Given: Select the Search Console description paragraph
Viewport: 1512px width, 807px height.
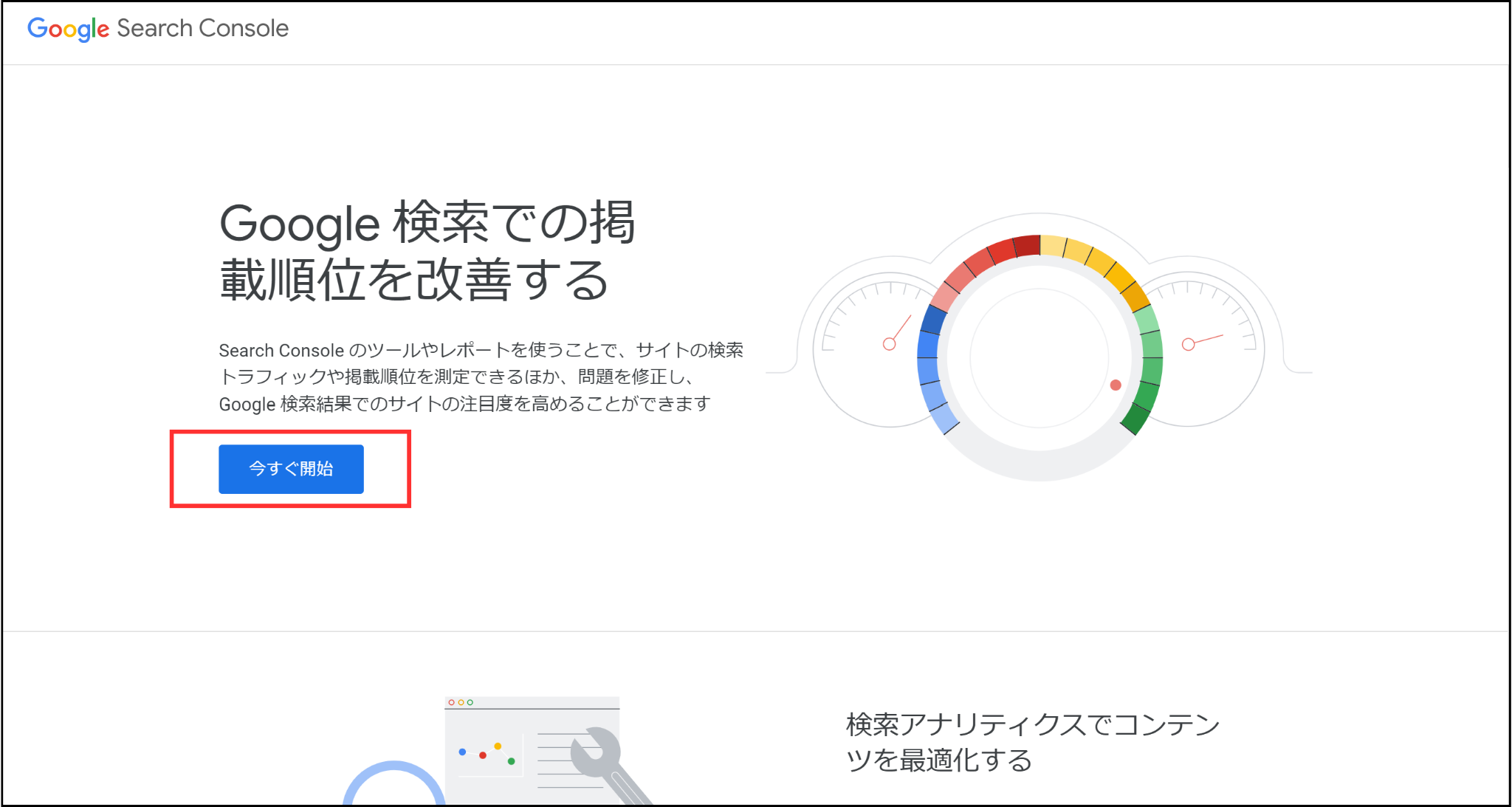Looking at the screenshot, I should pyautogui.click(x=481, y=377).
